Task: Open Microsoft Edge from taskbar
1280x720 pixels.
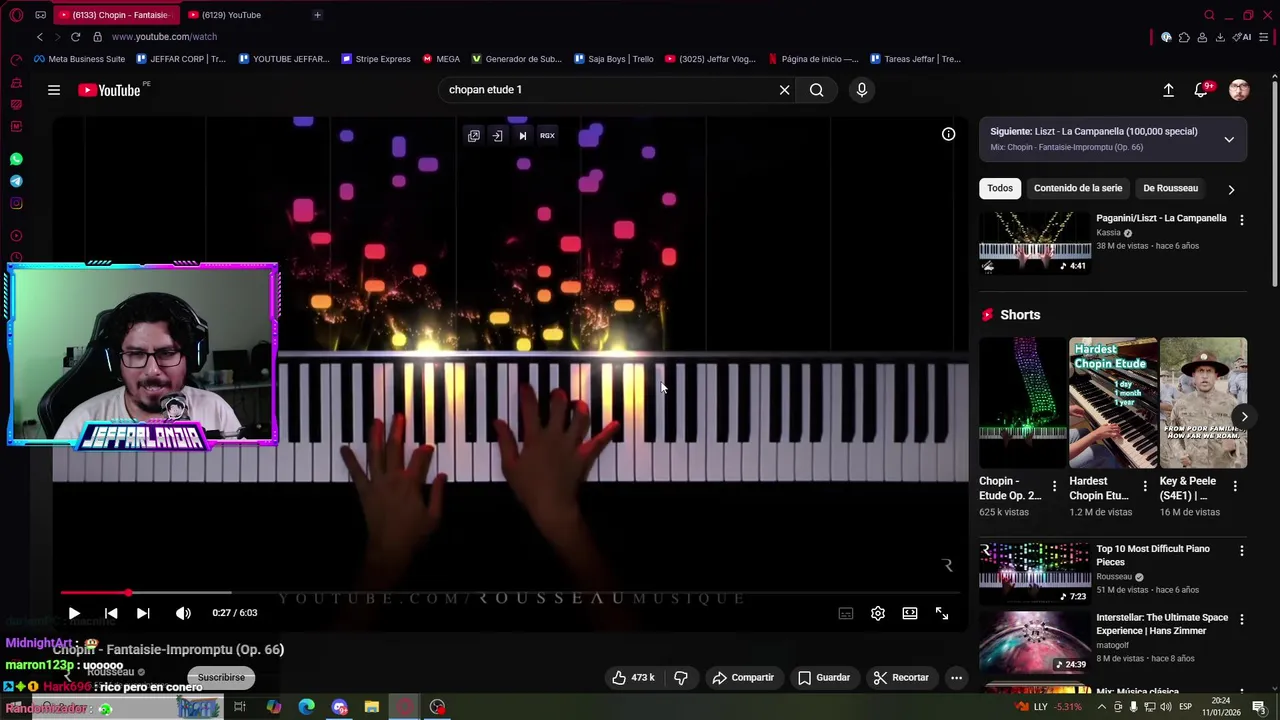Action: pyautogui.click(x=307, y=707)
